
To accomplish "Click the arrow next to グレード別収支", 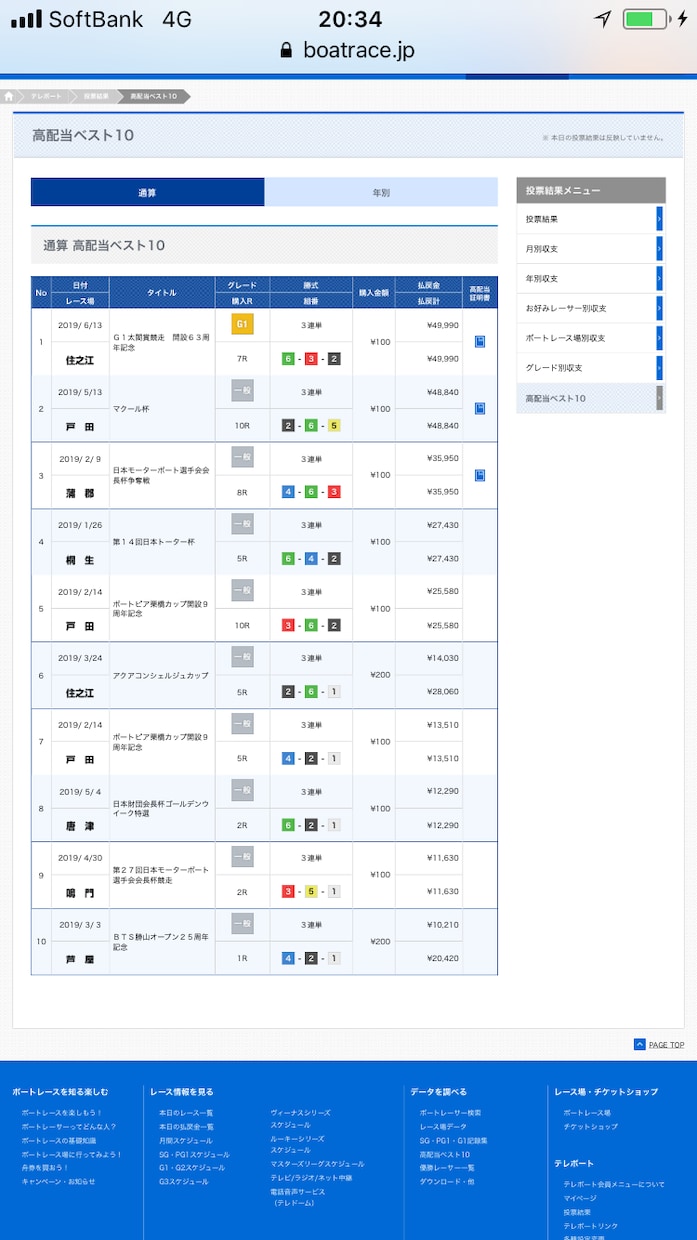I will tap(659, 368).
